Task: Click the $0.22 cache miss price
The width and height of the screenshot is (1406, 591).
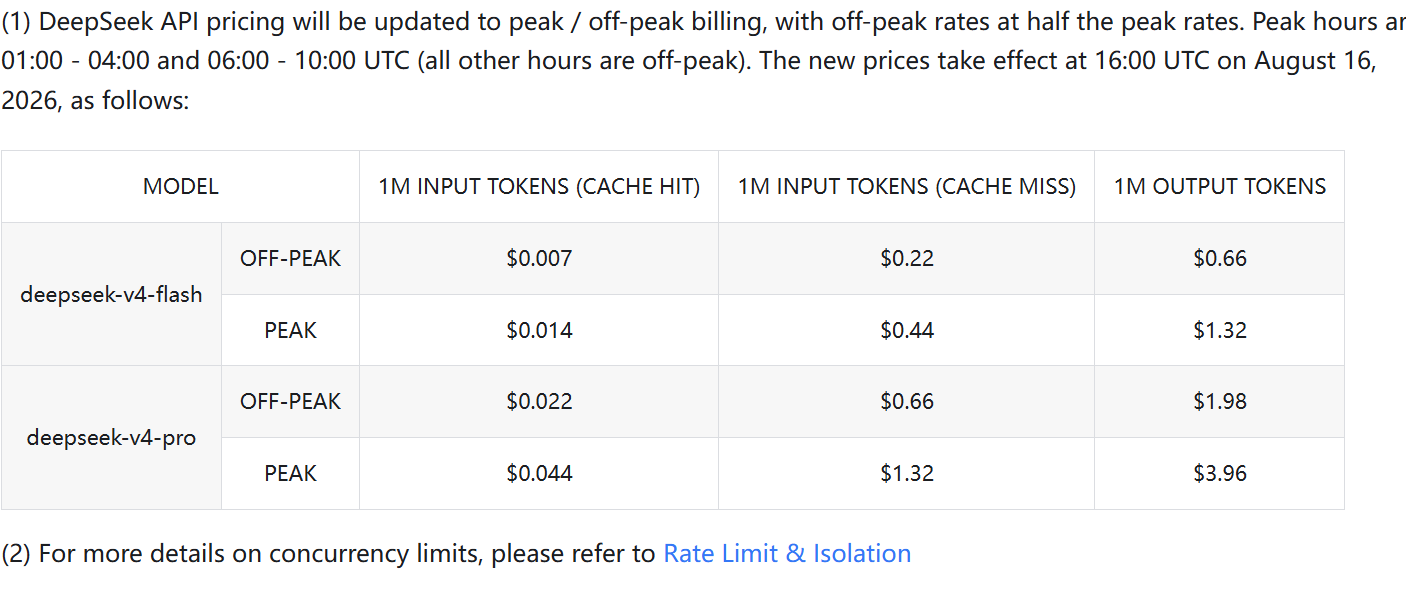Action: point(907,258)
